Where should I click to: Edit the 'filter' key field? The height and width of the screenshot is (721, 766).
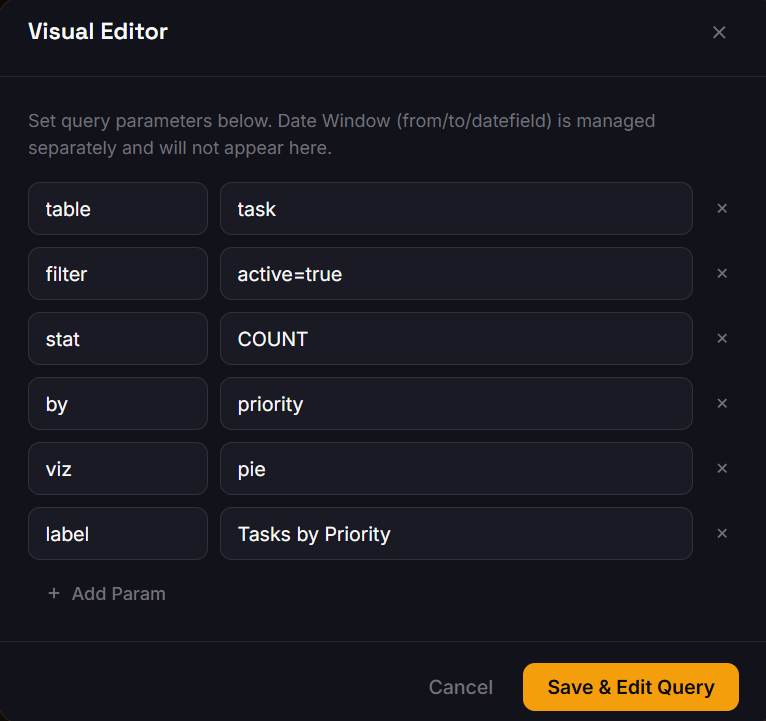pyautogui.click(x=118, y=274)
